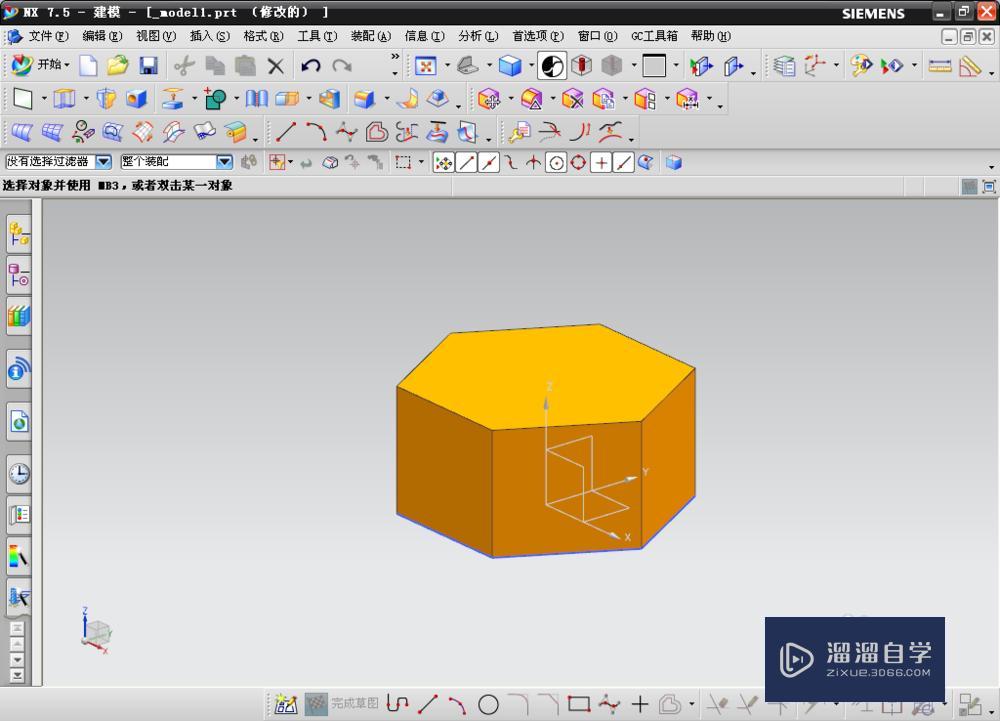This screenshot has height=721, width=1000.
Task: Open the 编辑(E) menu
Action: (x=102, y=36)
